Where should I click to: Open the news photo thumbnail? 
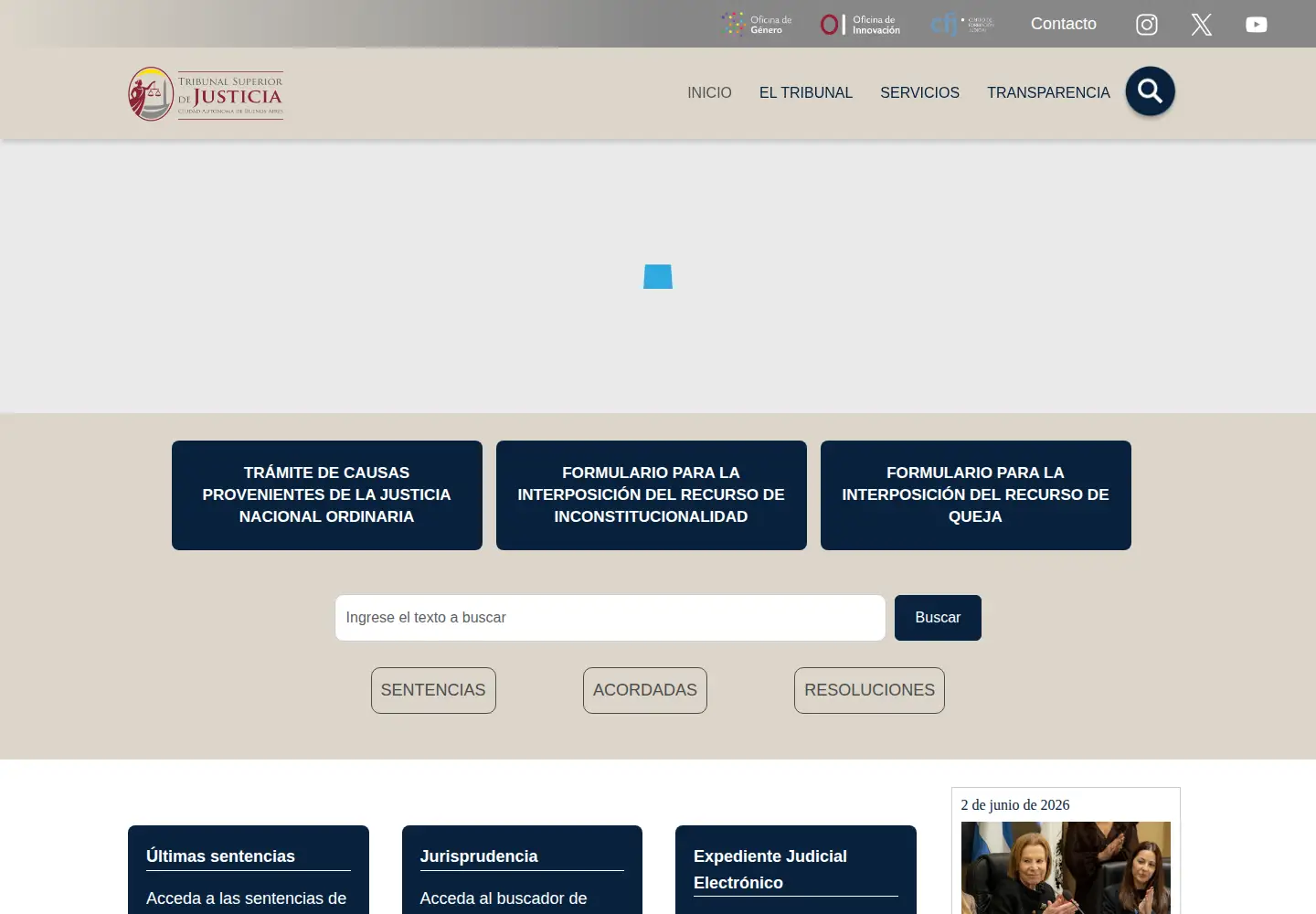1066,867
